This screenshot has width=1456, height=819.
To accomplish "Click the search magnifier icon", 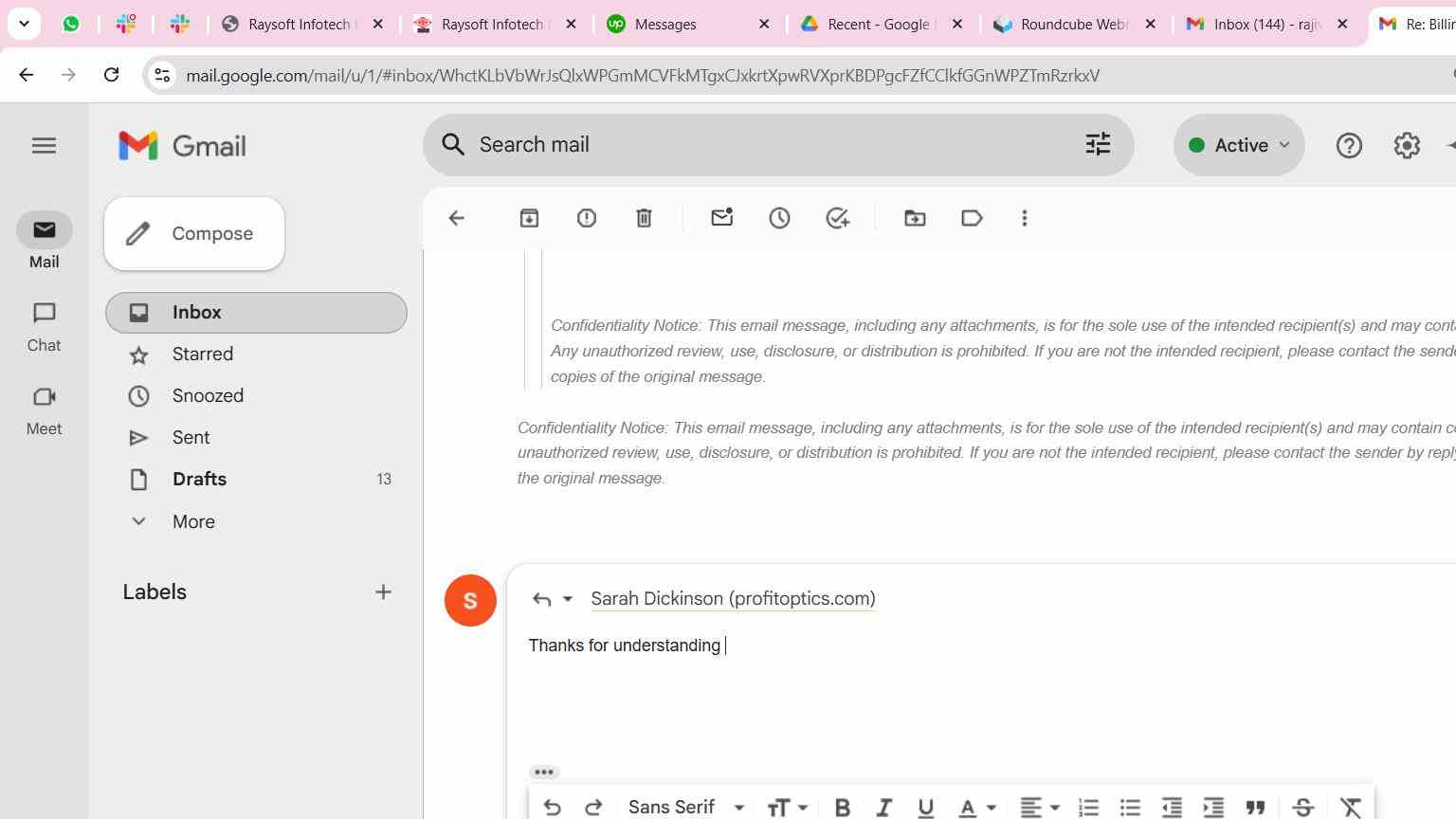I will 453,144.
